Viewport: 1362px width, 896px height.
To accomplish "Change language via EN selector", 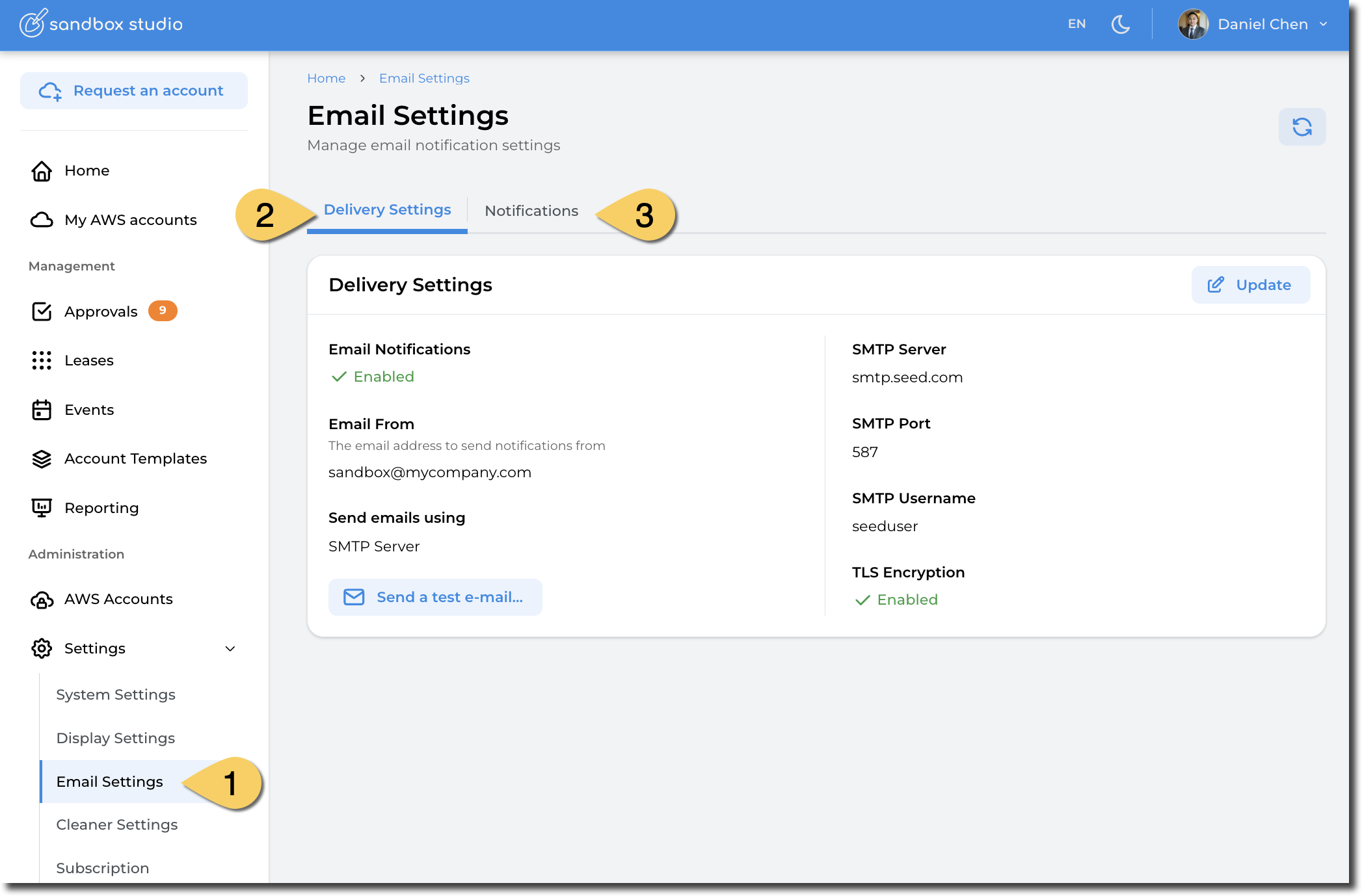I will click(x=1076, y=24).
